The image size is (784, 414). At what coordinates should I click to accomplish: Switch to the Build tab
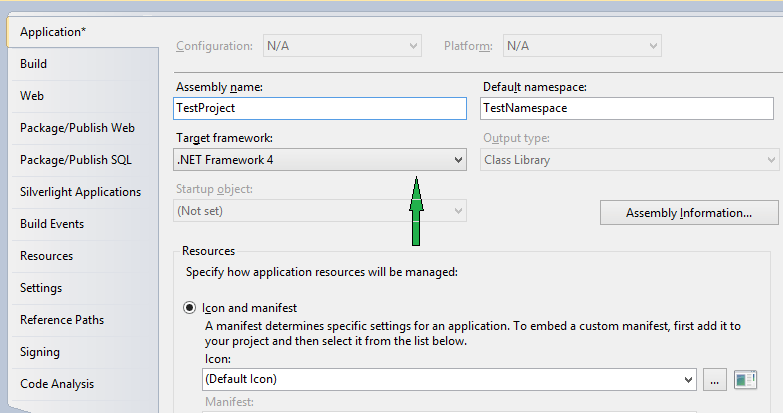(34, 64)
